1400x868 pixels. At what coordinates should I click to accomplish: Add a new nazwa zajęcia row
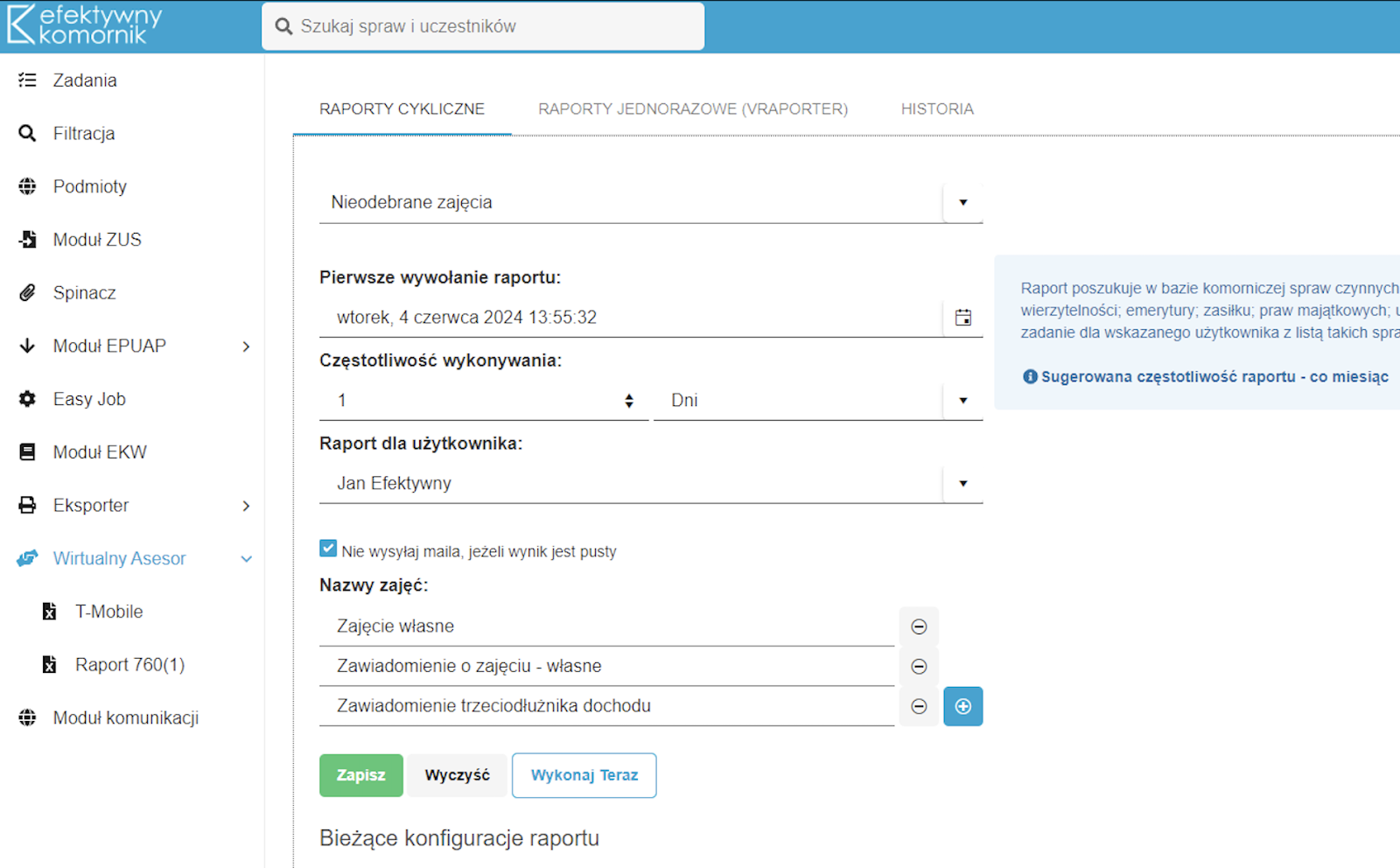point(962,706)
